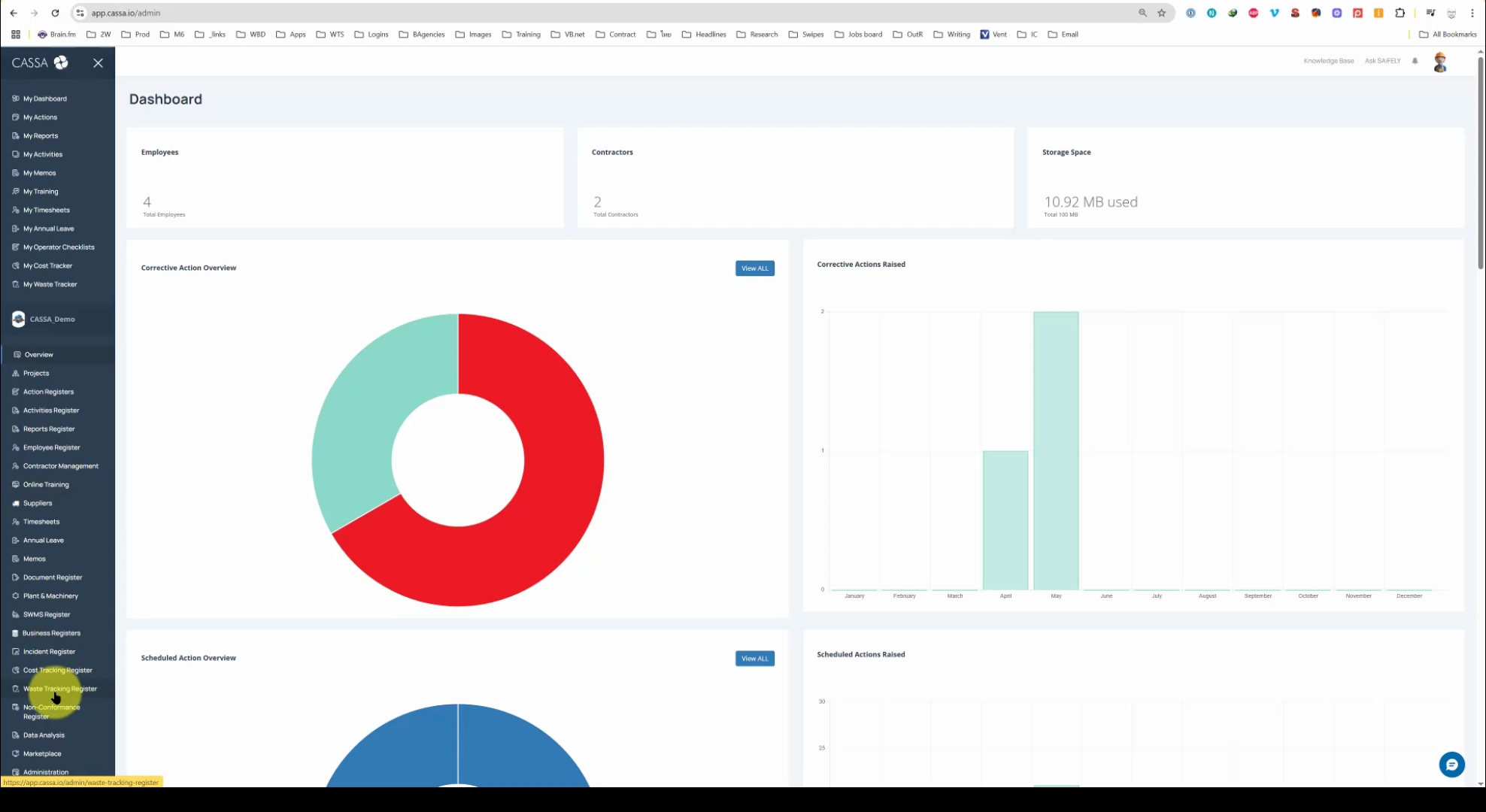Open the Waste Tracking Register menu item
The height and width of the screenshot is (812, 1486).
point(60,689)
